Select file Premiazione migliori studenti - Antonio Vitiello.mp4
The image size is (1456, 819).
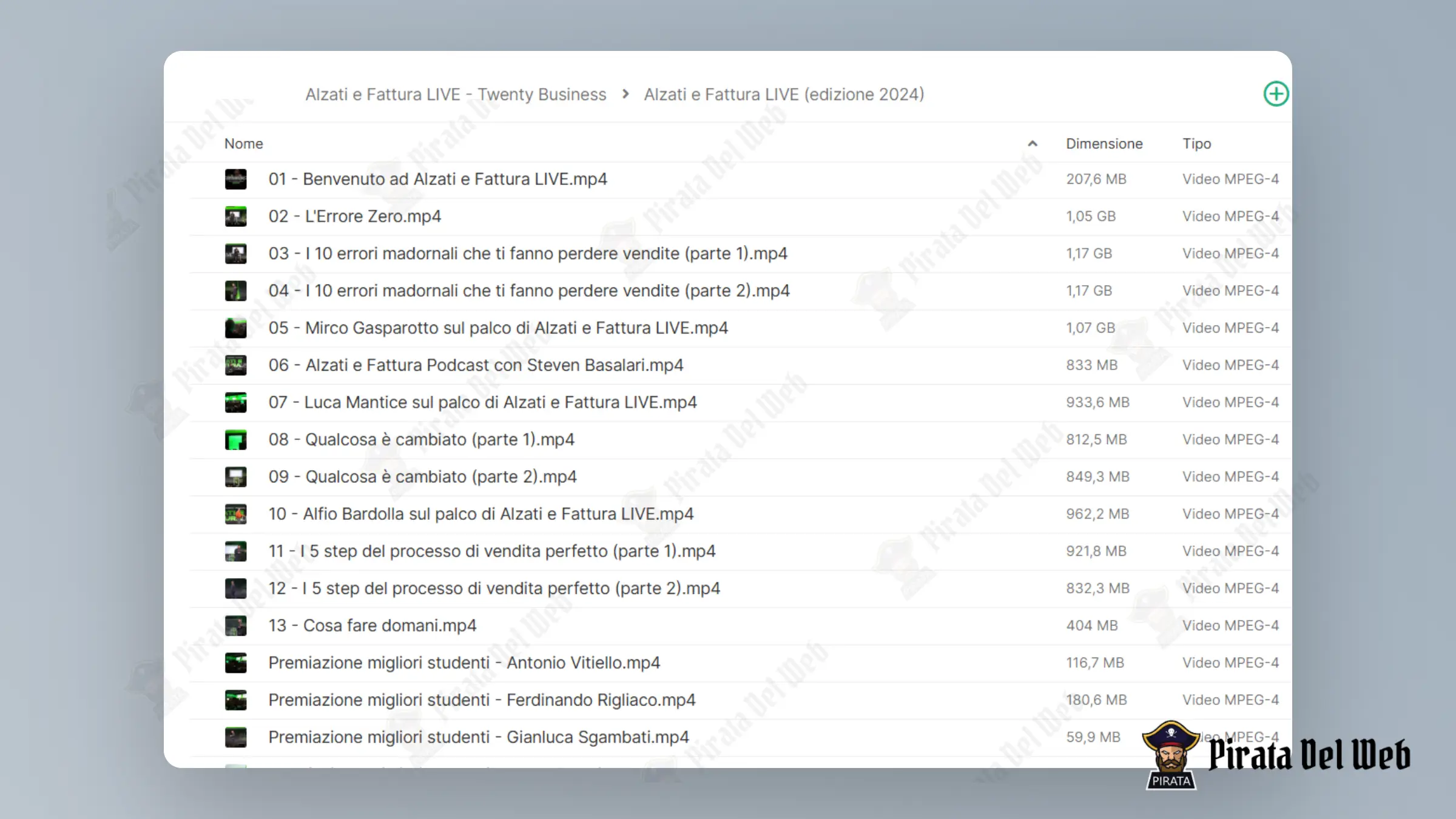tap(464, 663)
